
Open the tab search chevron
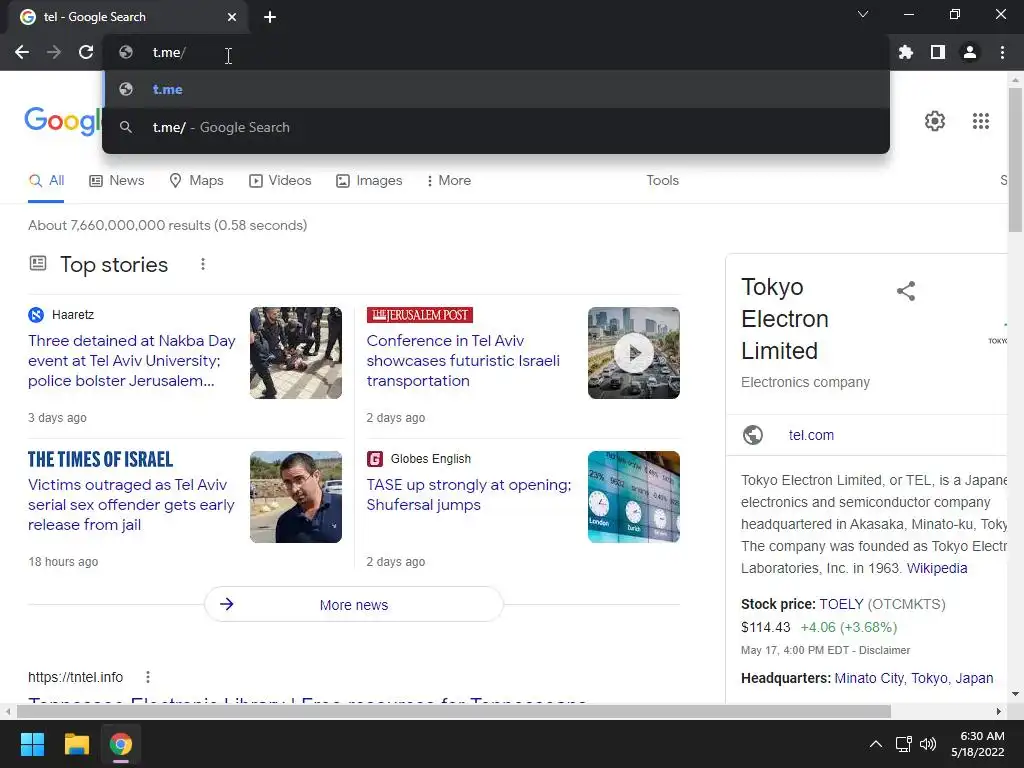coord(863,14)
